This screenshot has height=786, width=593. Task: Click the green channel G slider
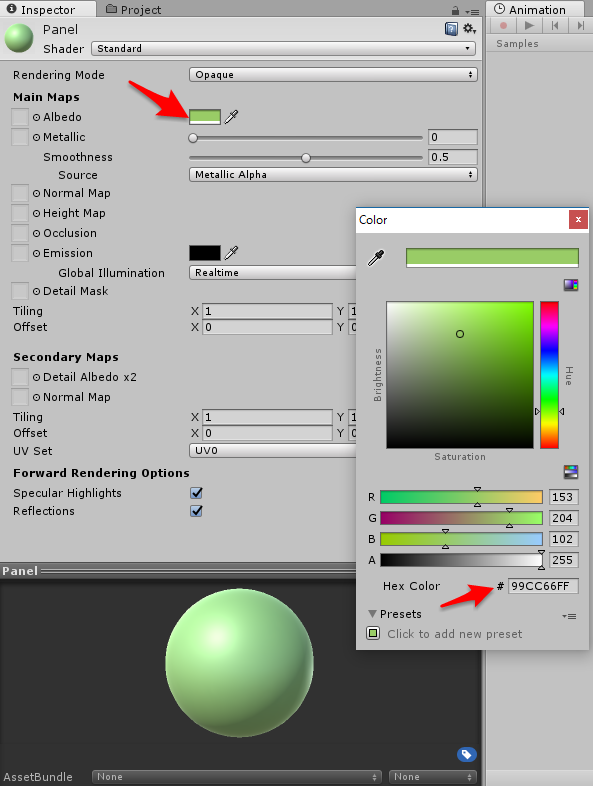(x=461, y=518)
